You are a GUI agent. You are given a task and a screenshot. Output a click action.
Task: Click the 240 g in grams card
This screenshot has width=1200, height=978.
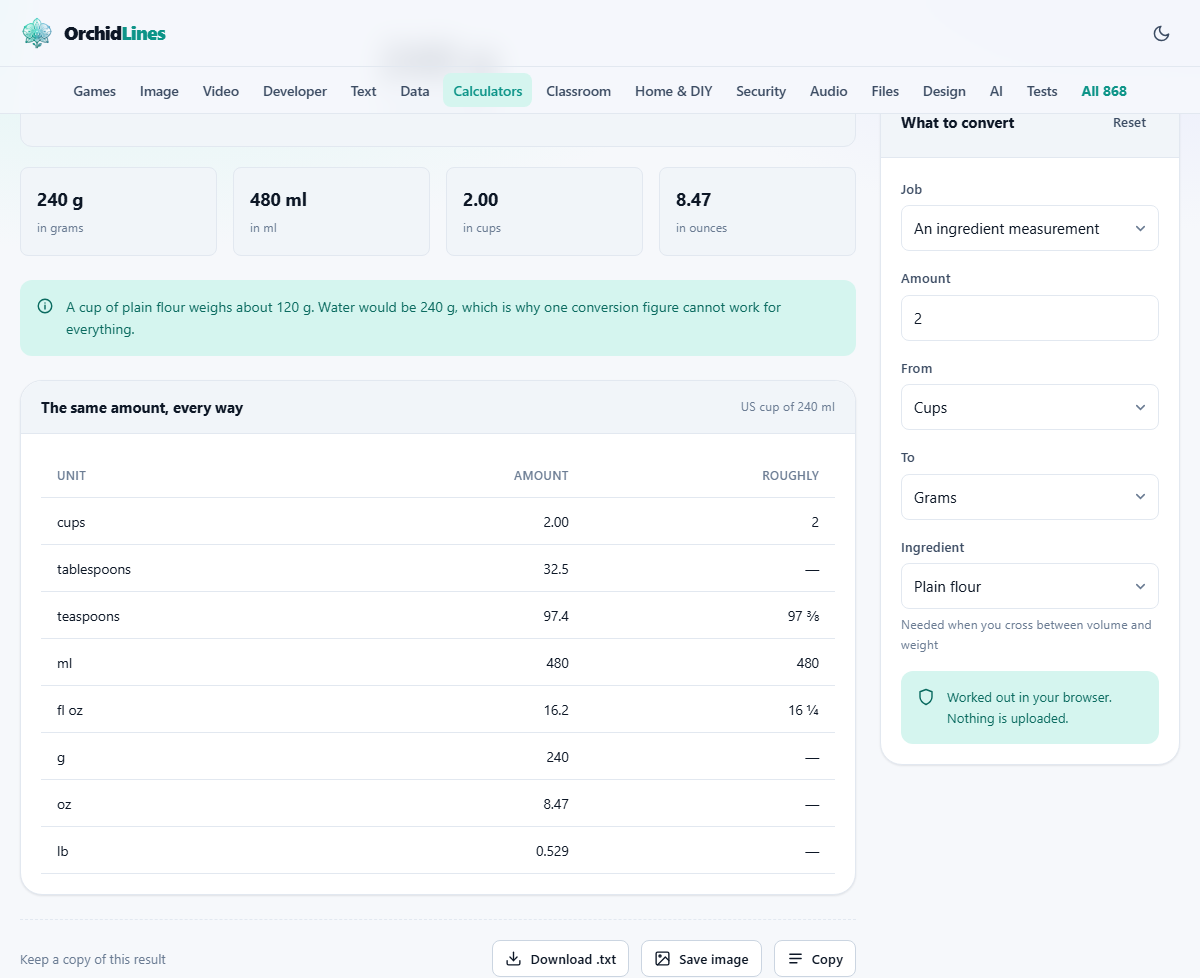[119, 211]
